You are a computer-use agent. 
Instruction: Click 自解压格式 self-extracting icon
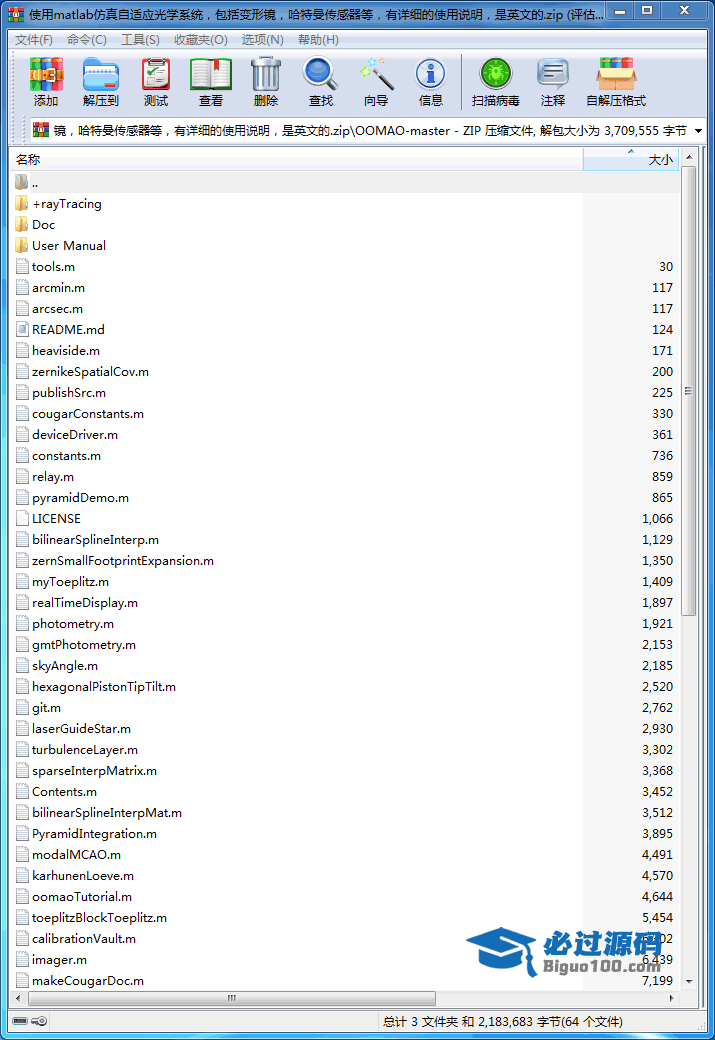click(616, 74)
